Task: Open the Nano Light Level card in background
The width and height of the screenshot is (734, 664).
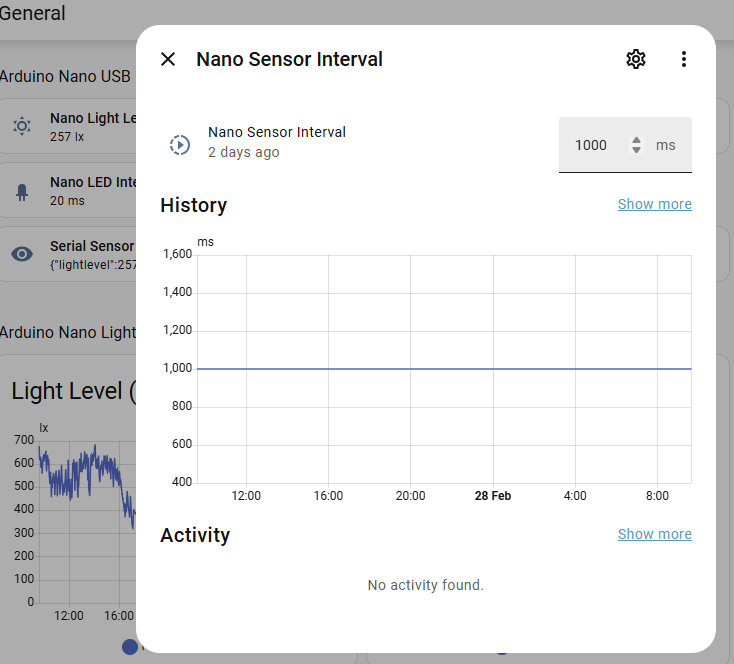Action: 68,126
